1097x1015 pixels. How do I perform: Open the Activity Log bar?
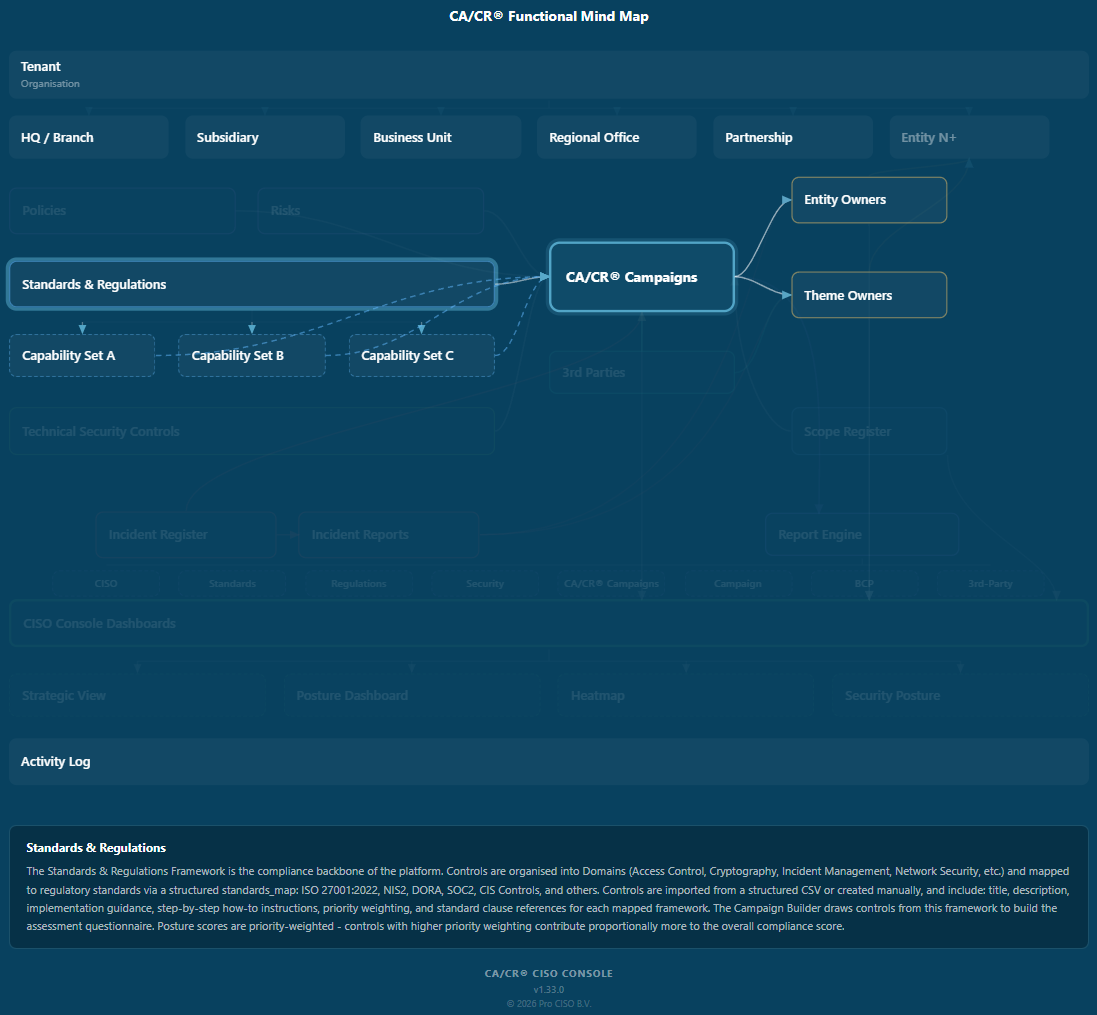[548, 762]
